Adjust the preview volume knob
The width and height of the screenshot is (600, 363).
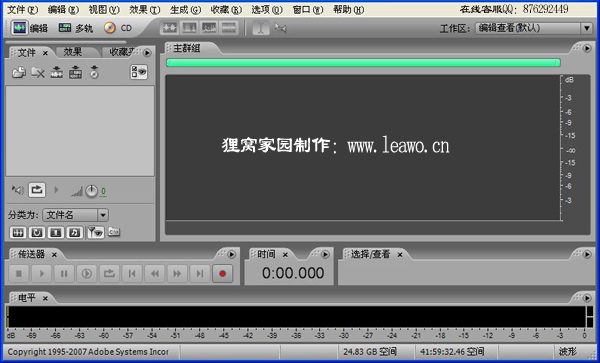click(x=91, y=190)
